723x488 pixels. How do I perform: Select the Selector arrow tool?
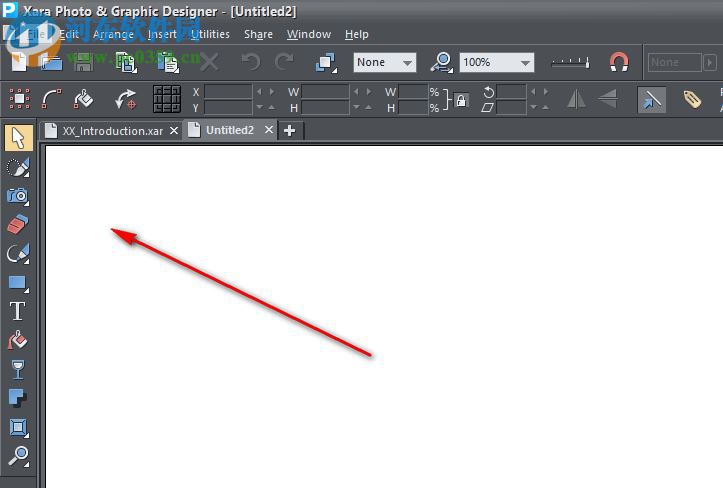pyautogui.click(x=18, y=137)
